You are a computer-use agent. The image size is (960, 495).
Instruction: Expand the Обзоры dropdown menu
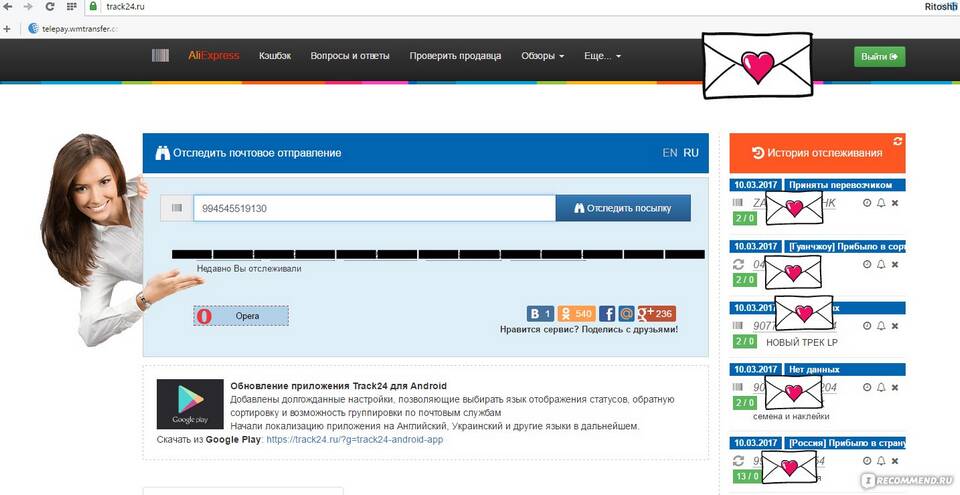click(542, 55)
